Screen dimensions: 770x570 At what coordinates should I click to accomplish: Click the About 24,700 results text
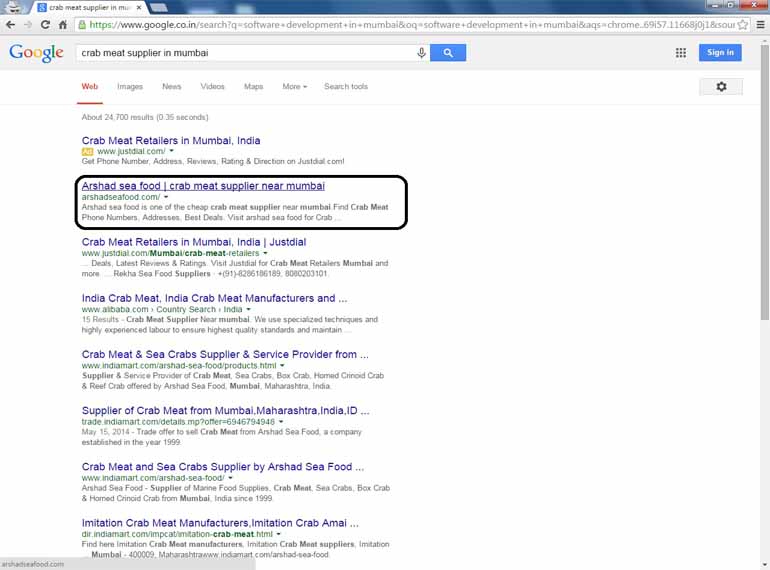(x=145, y=117)
